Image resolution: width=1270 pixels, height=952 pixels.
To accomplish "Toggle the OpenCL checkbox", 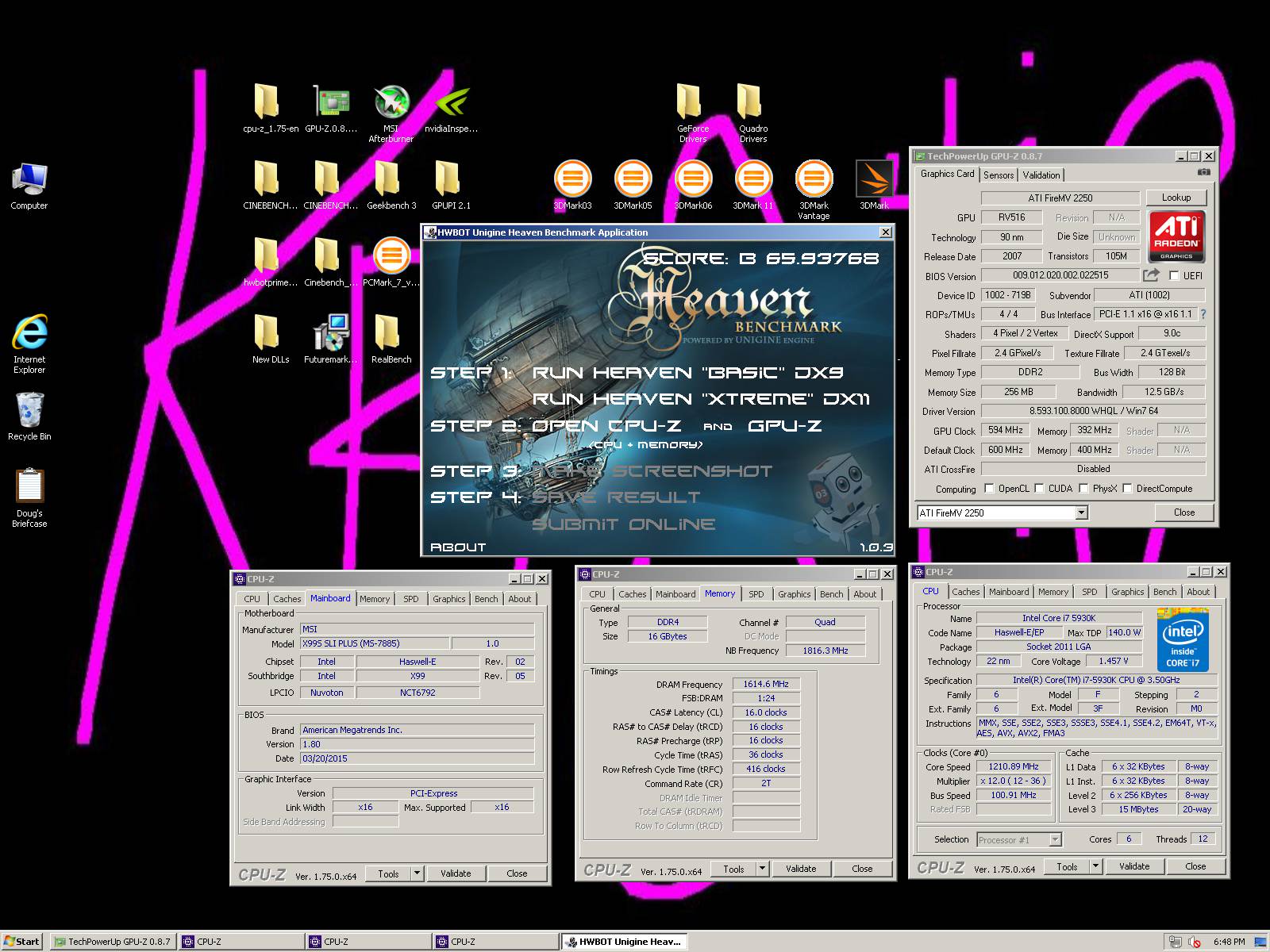I will pyautogui.click(x=988, y=489).
